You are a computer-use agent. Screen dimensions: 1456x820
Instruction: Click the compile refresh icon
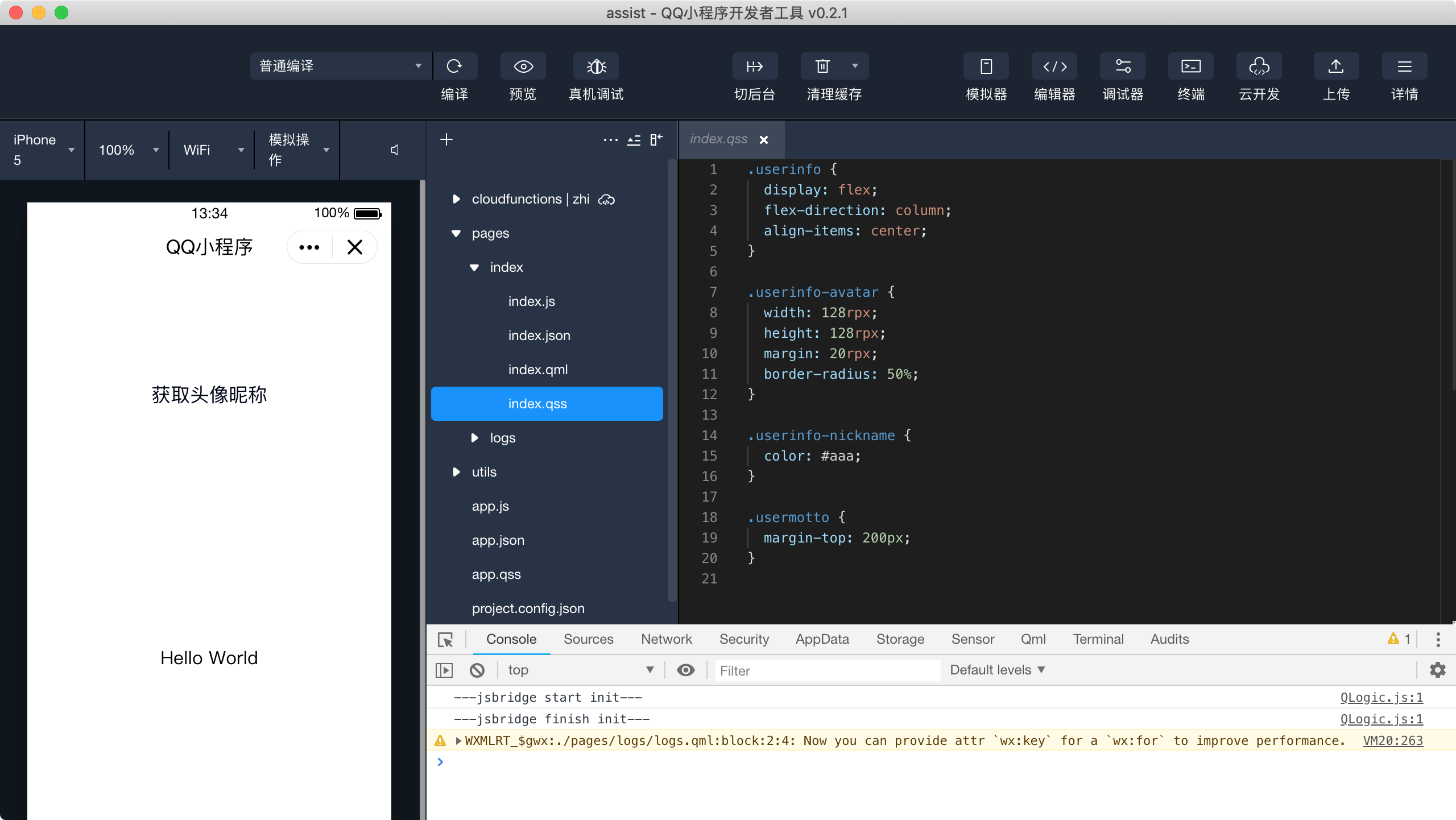pos(454,67)
